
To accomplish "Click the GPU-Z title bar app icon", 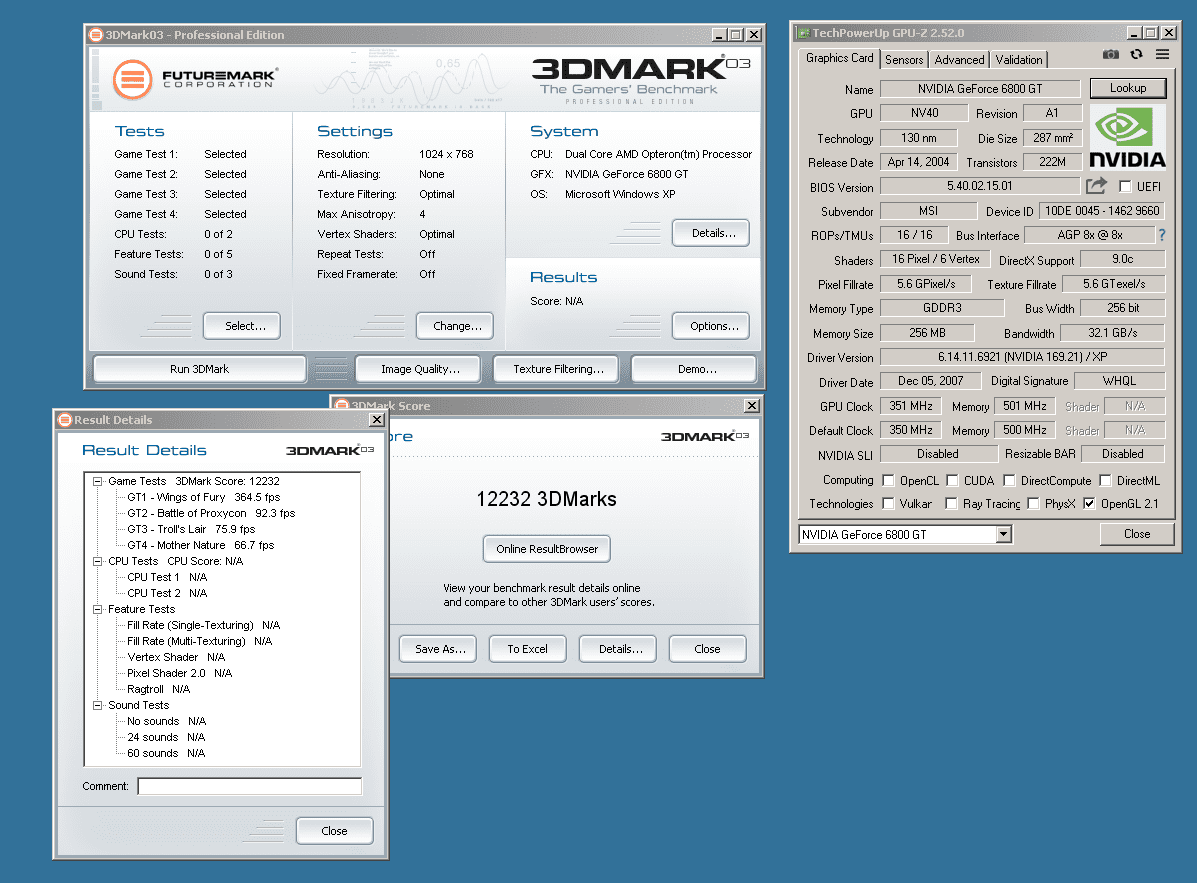I will click(803, 33).
